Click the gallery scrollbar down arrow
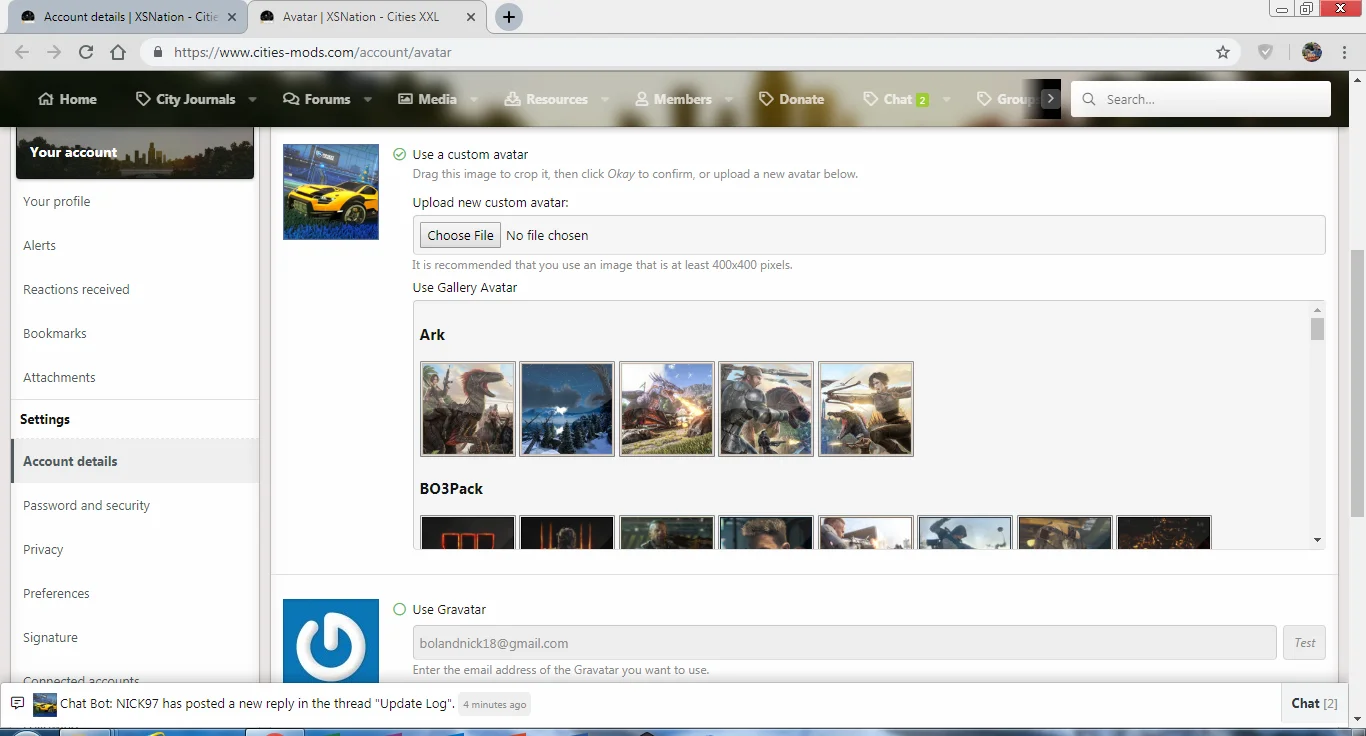Viewport: 1366px width, 736px height. (x=1317, y=540)
